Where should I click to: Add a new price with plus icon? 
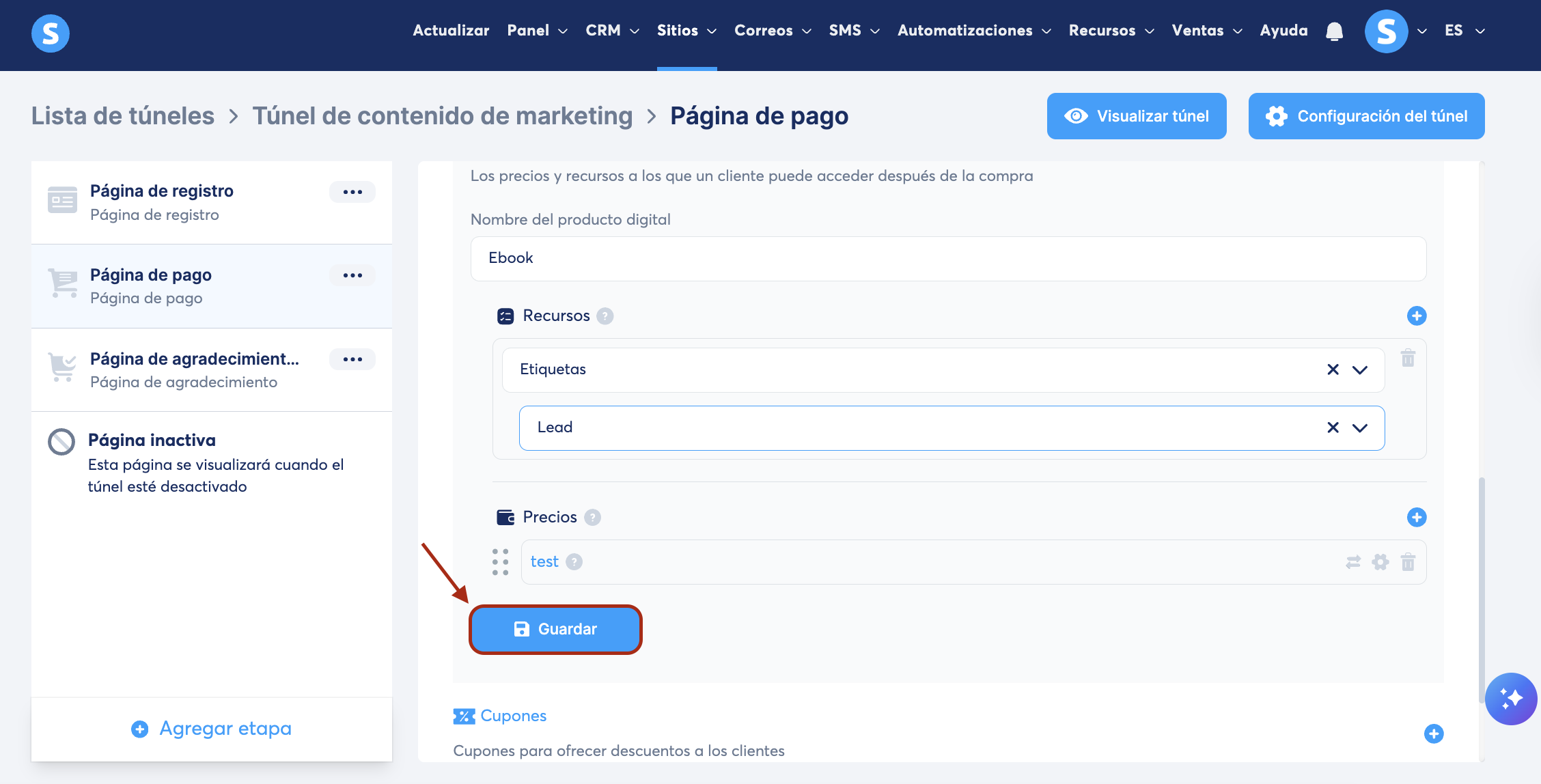coord(1416,517)
